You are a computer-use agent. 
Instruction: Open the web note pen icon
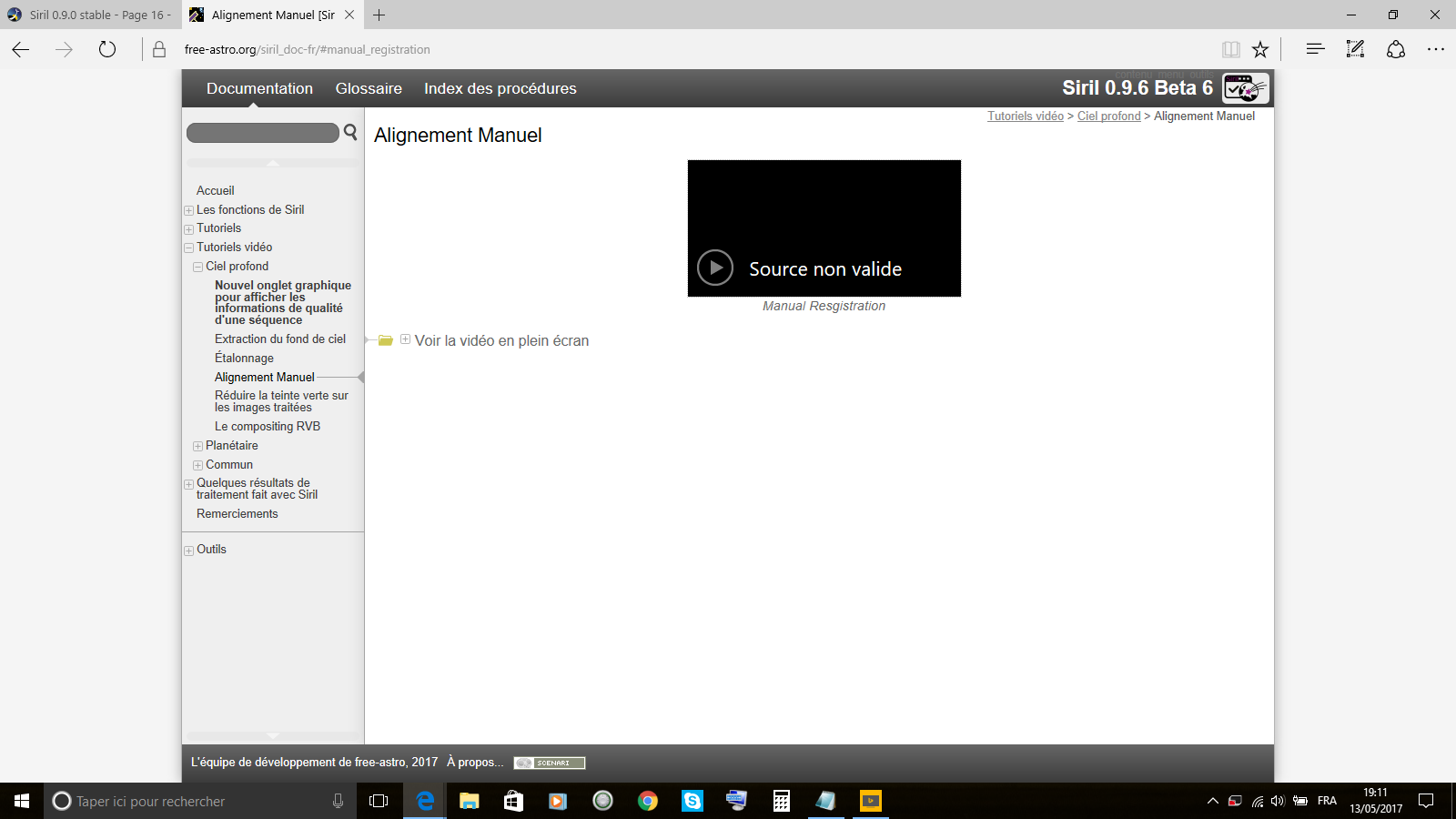pos(1355,49)
